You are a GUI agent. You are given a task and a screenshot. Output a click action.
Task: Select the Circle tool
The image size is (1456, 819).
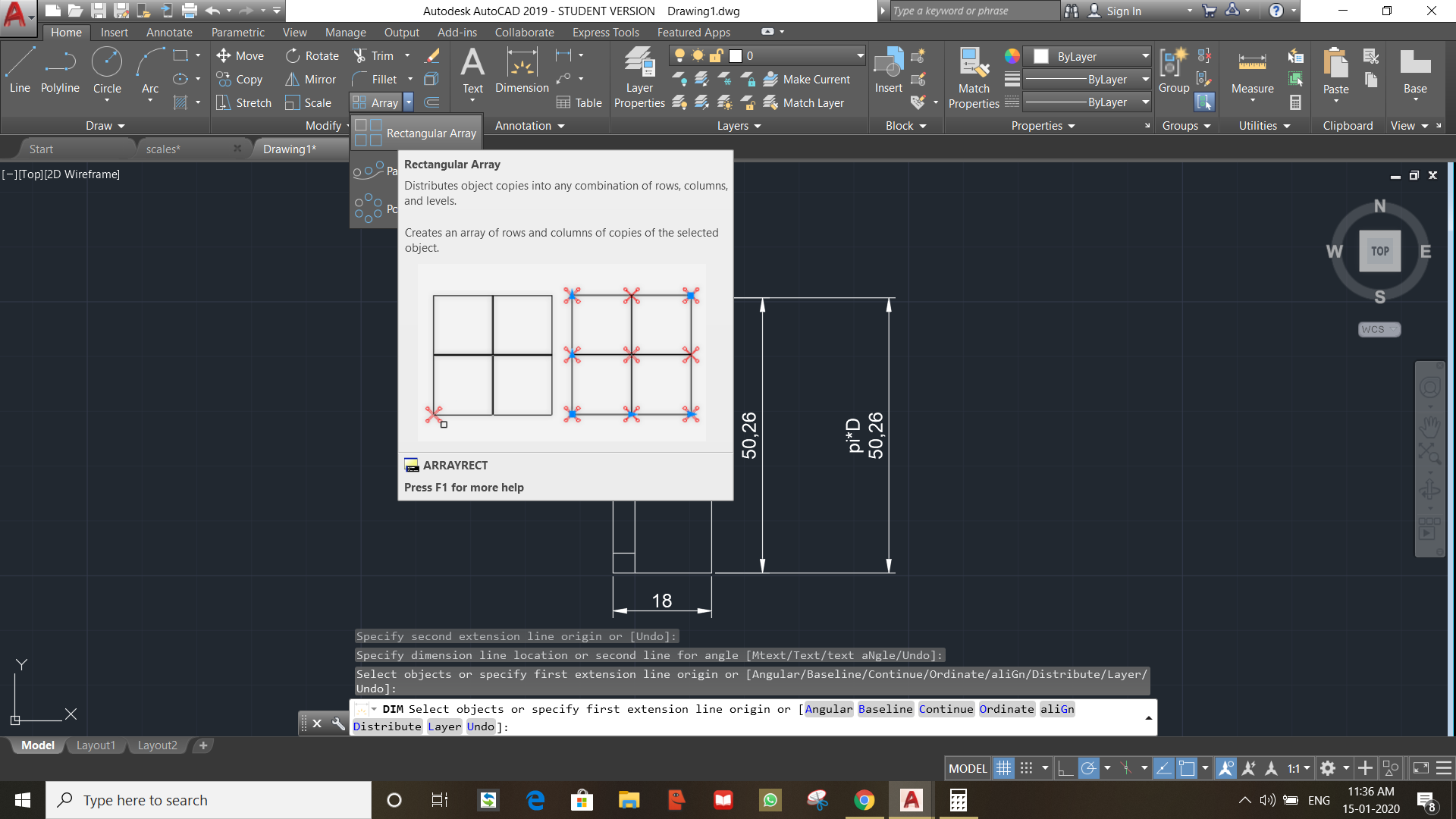[x=107, y=70]
